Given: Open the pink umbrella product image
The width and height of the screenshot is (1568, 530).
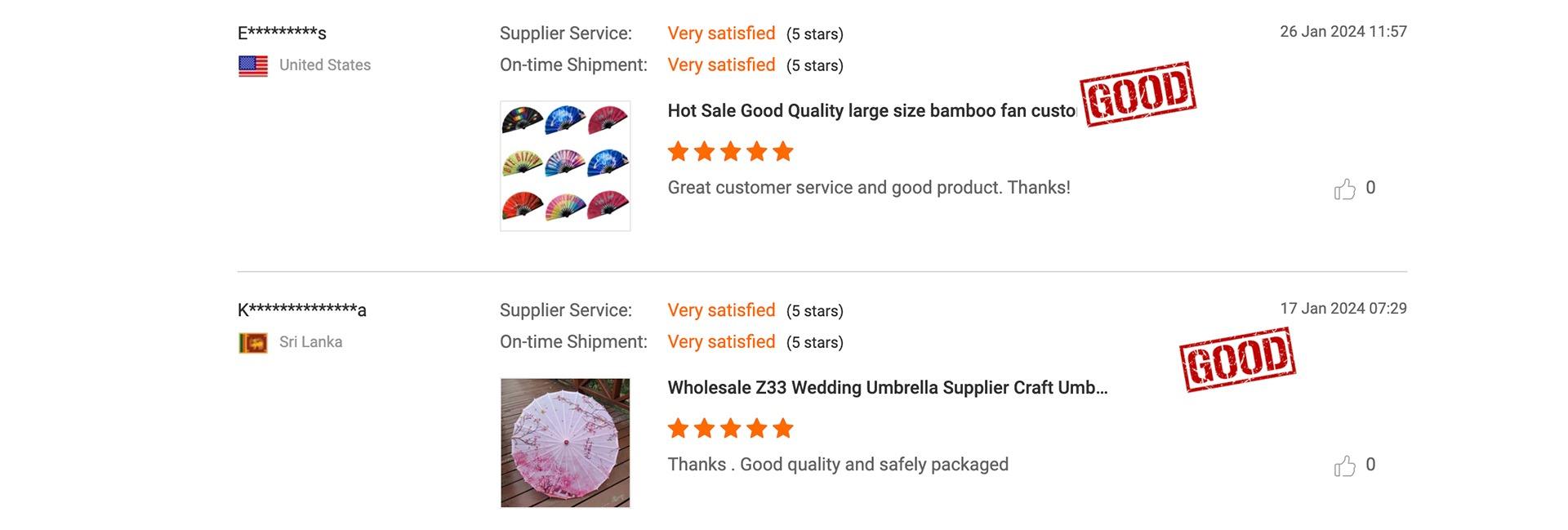Looking at the screenshot, I should click(x=565, y=443).
